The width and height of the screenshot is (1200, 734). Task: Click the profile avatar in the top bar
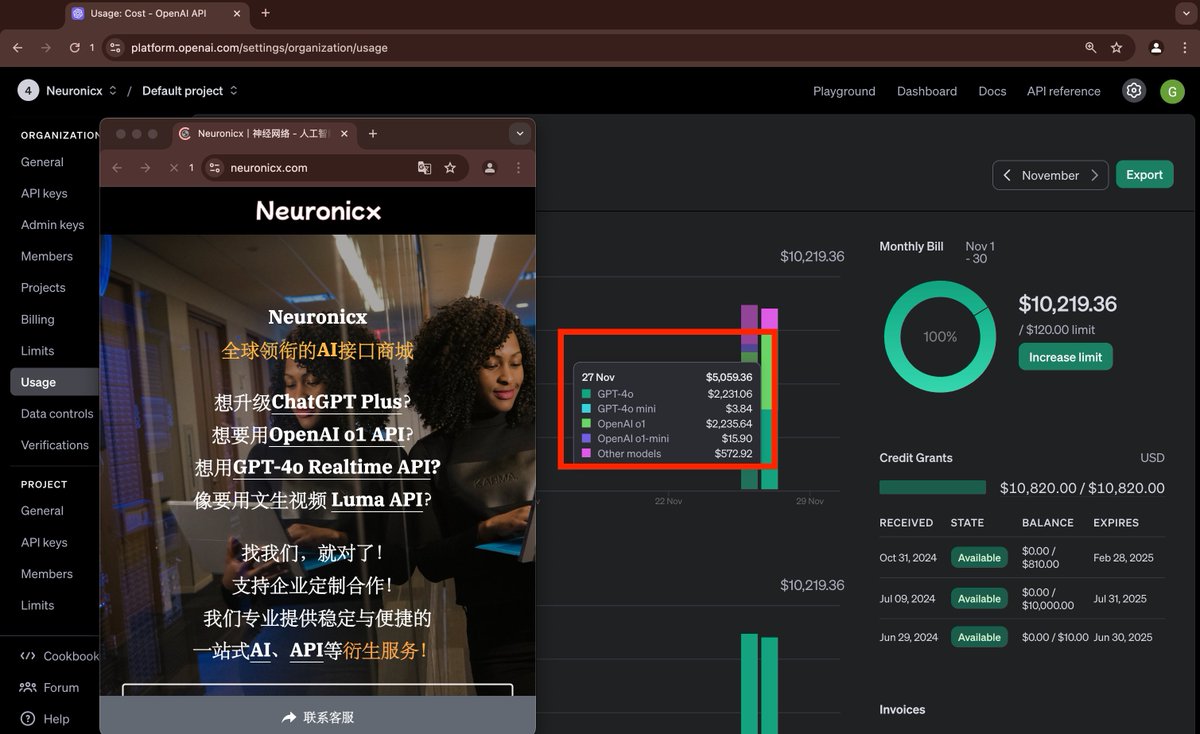click(x=1172, y=90)
